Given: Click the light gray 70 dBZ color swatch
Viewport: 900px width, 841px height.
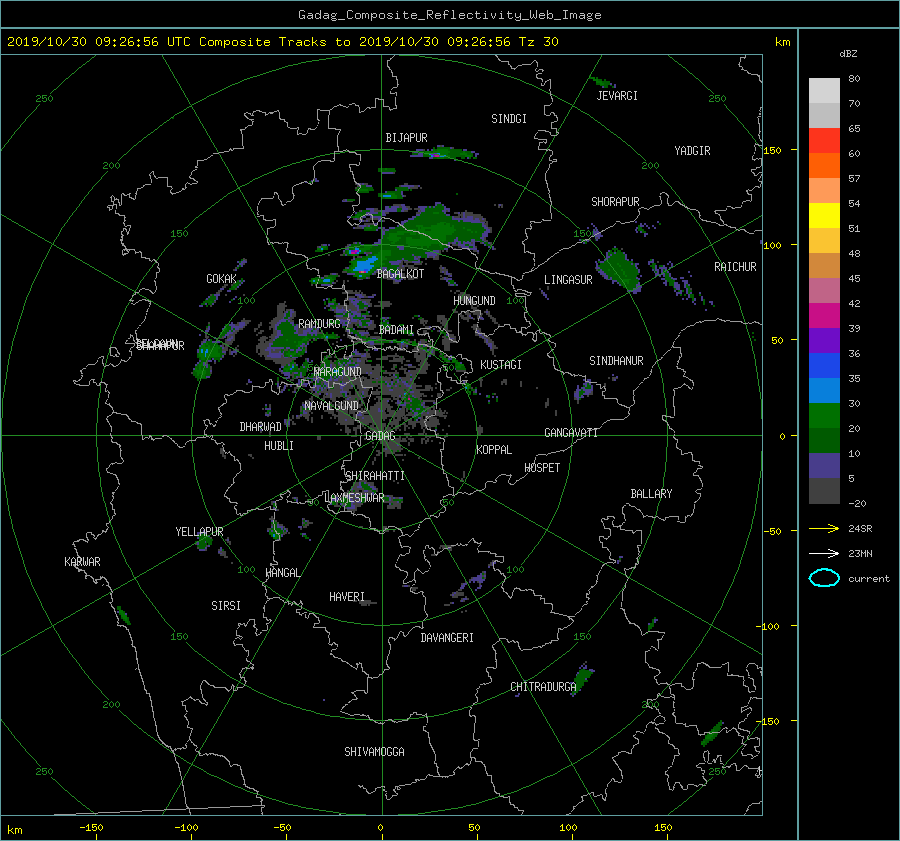Looking at the screenshot, I should [x=824, y=90].
